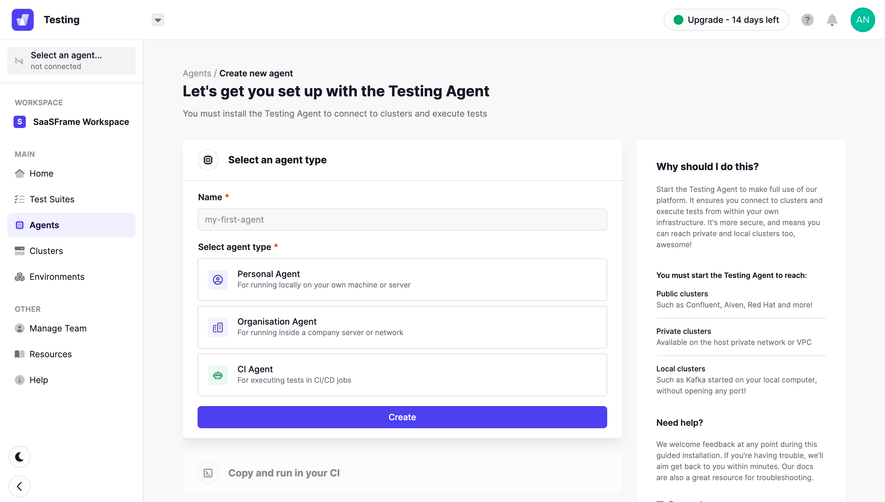Click the Upgrade - 14 days left button
This screenshot has height=502, width=885.
[x=726, y=20]
